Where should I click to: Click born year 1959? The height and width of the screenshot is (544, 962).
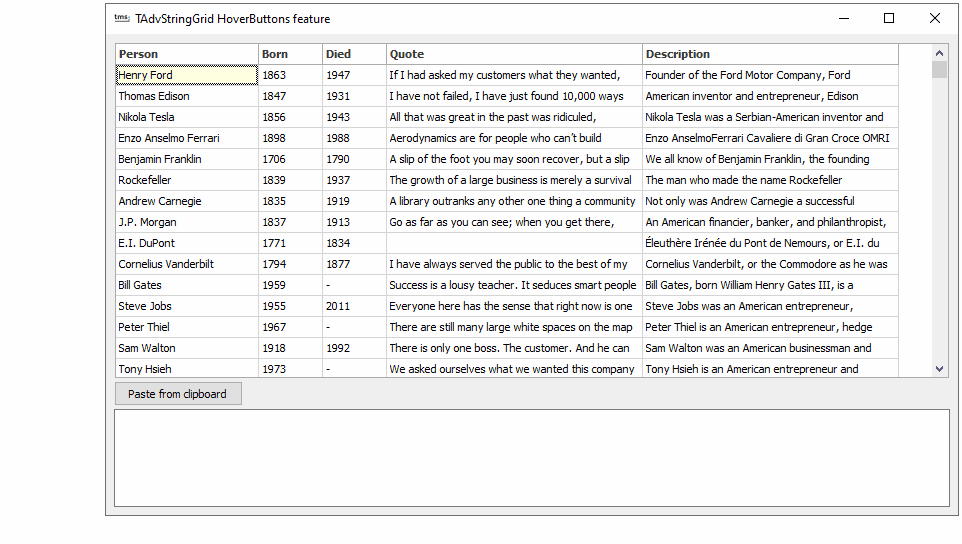(x=290, y=285)
